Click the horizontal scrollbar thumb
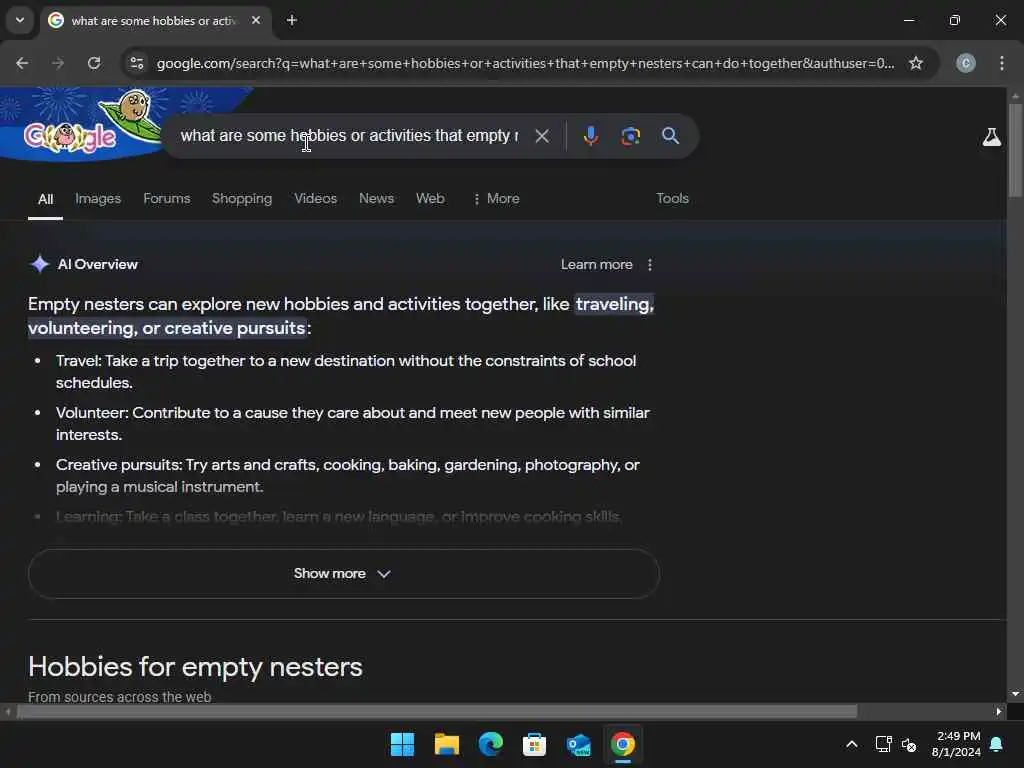The height and width of the screenshot is (768, 1024). coord(436,711)
